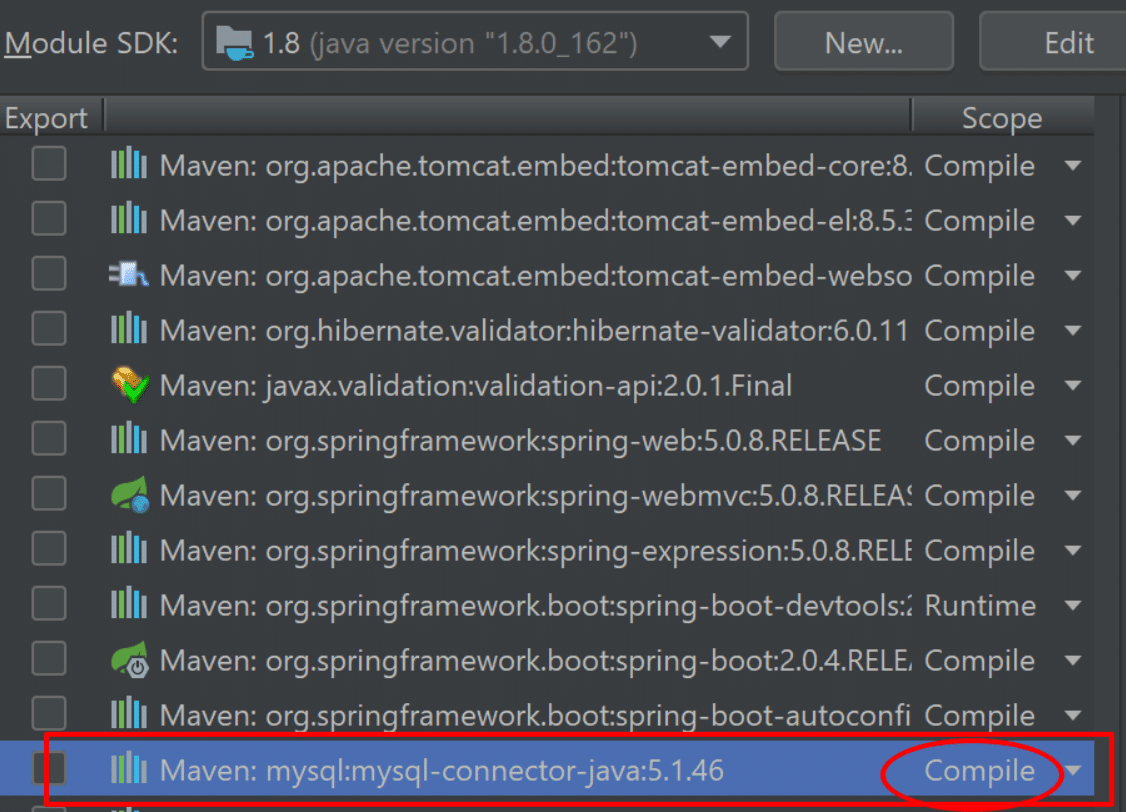Open the Module SDK dropdown
The image size is (1126, 812).
tap(475, 42)
